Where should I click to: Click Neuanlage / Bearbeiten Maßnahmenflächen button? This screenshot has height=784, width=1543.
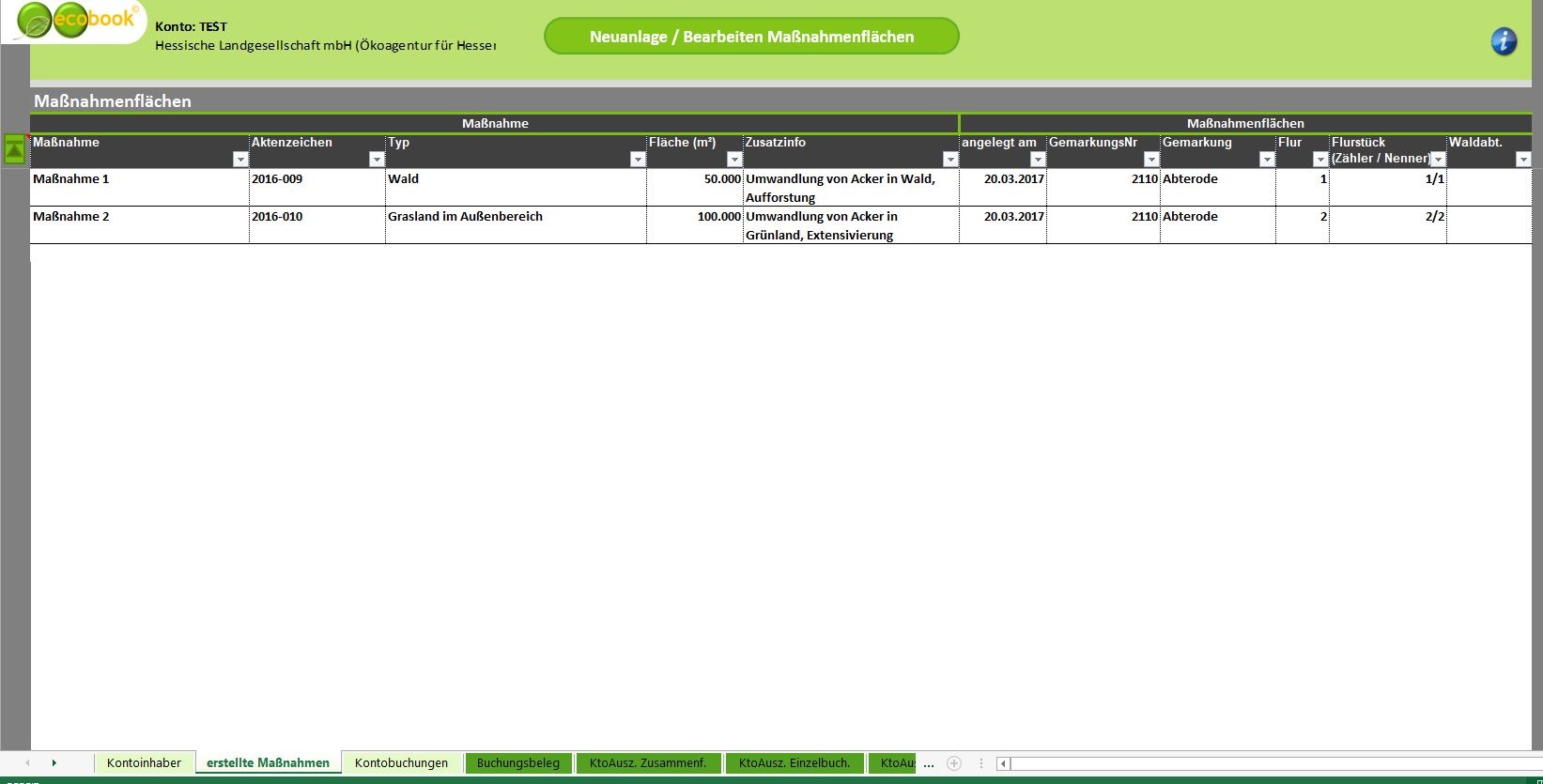coord(751,37)
